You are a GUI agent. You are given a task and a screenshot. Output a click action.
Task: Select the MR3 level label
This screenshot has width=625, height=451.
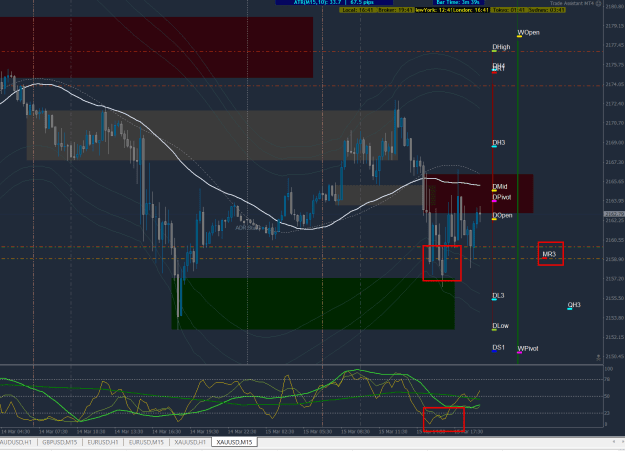click(x=549, y=254)
